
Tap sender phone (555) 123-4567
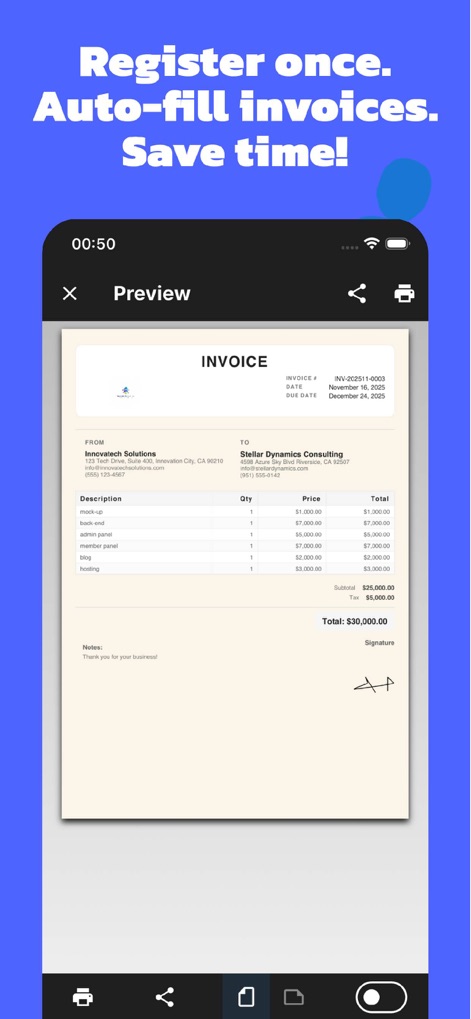105,475
